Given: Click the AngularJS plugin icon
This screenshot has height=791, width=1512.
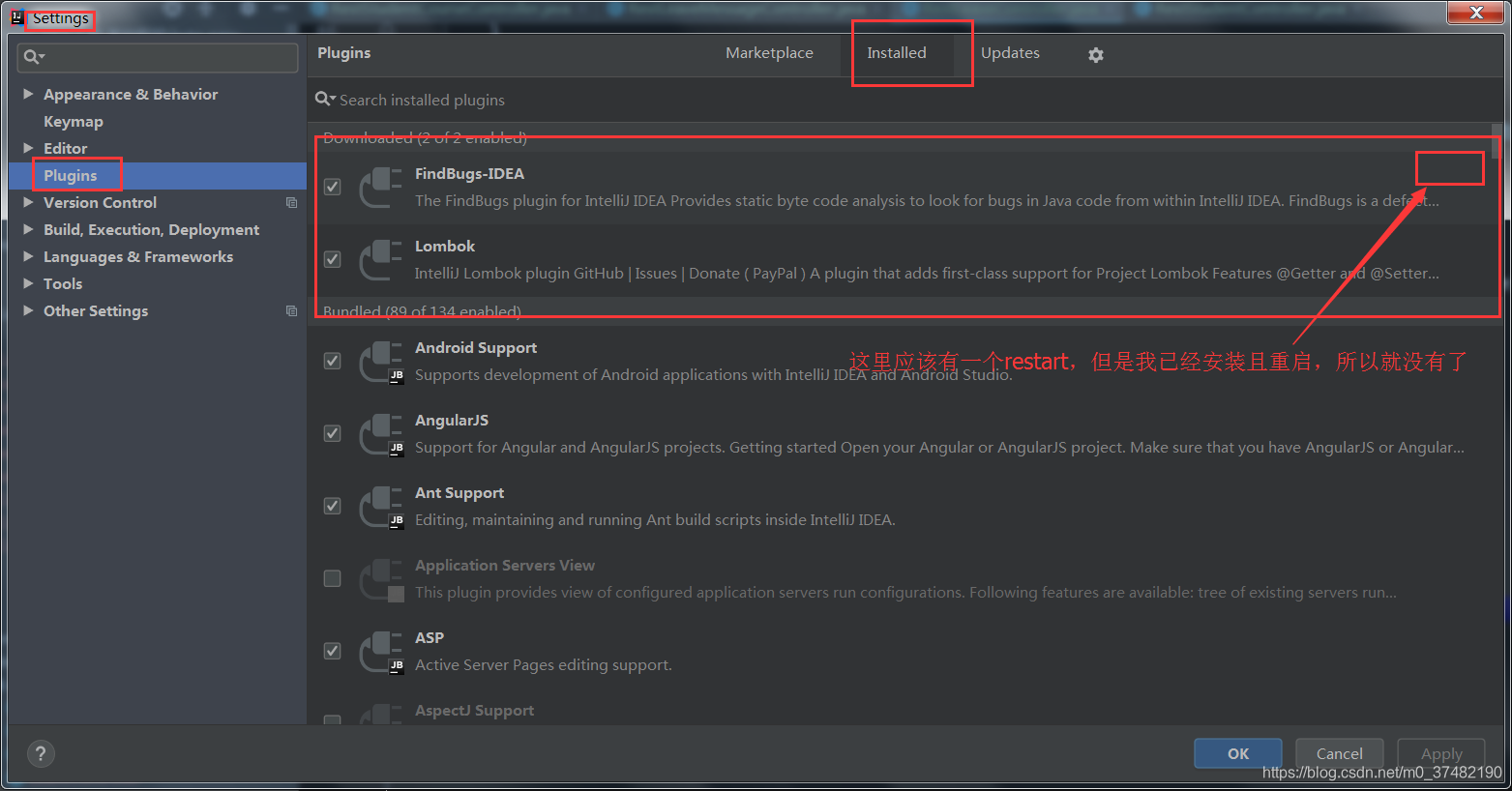Looking at the screenshot, I should point(381,434).
